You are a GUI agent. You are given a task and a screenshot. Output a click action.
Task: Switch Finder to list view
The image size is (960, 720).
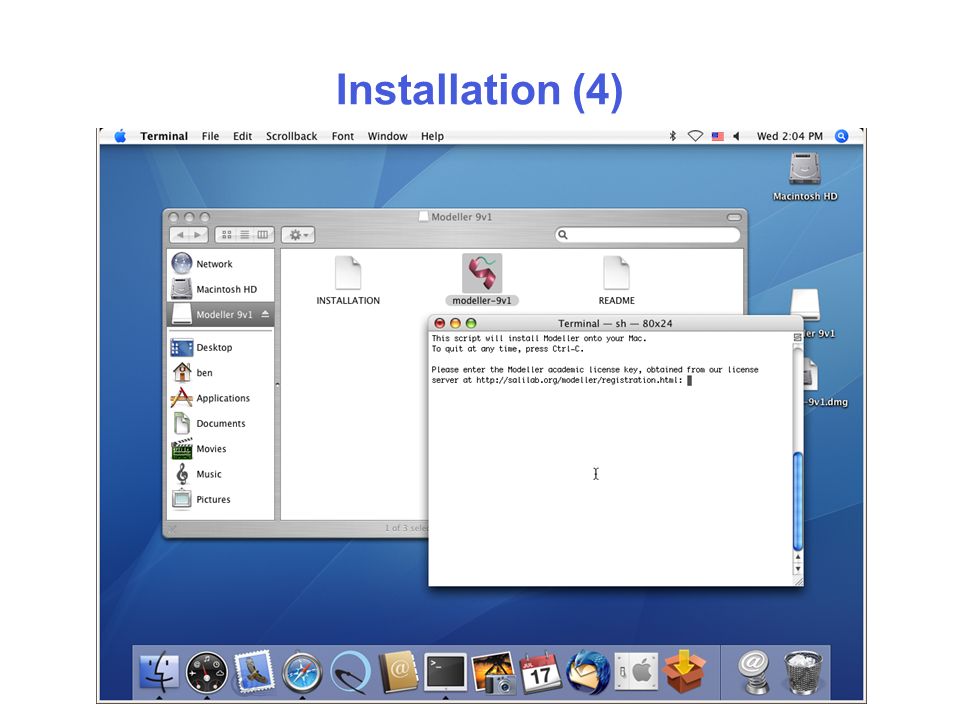point(244,234)
